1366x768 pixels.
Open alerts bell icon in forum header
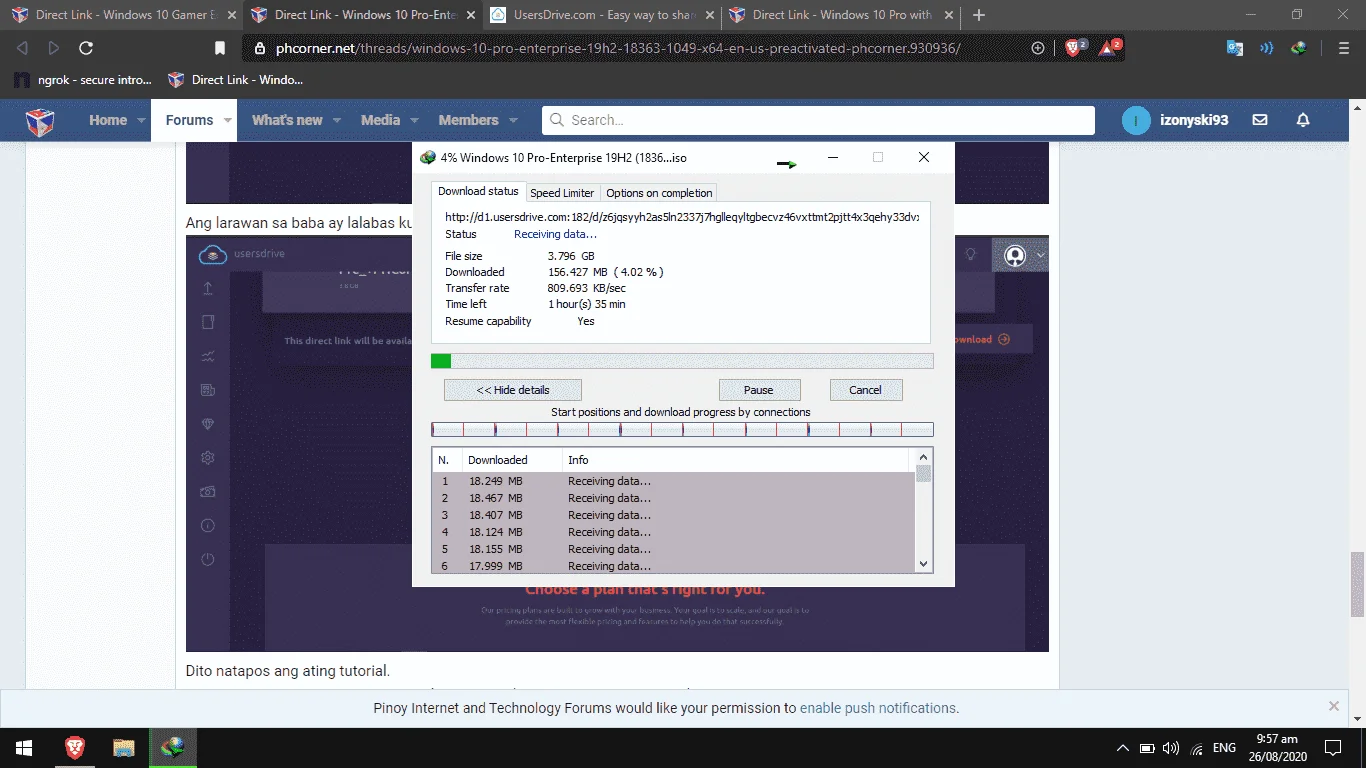pyautogui.click(x=1303, y=120)
